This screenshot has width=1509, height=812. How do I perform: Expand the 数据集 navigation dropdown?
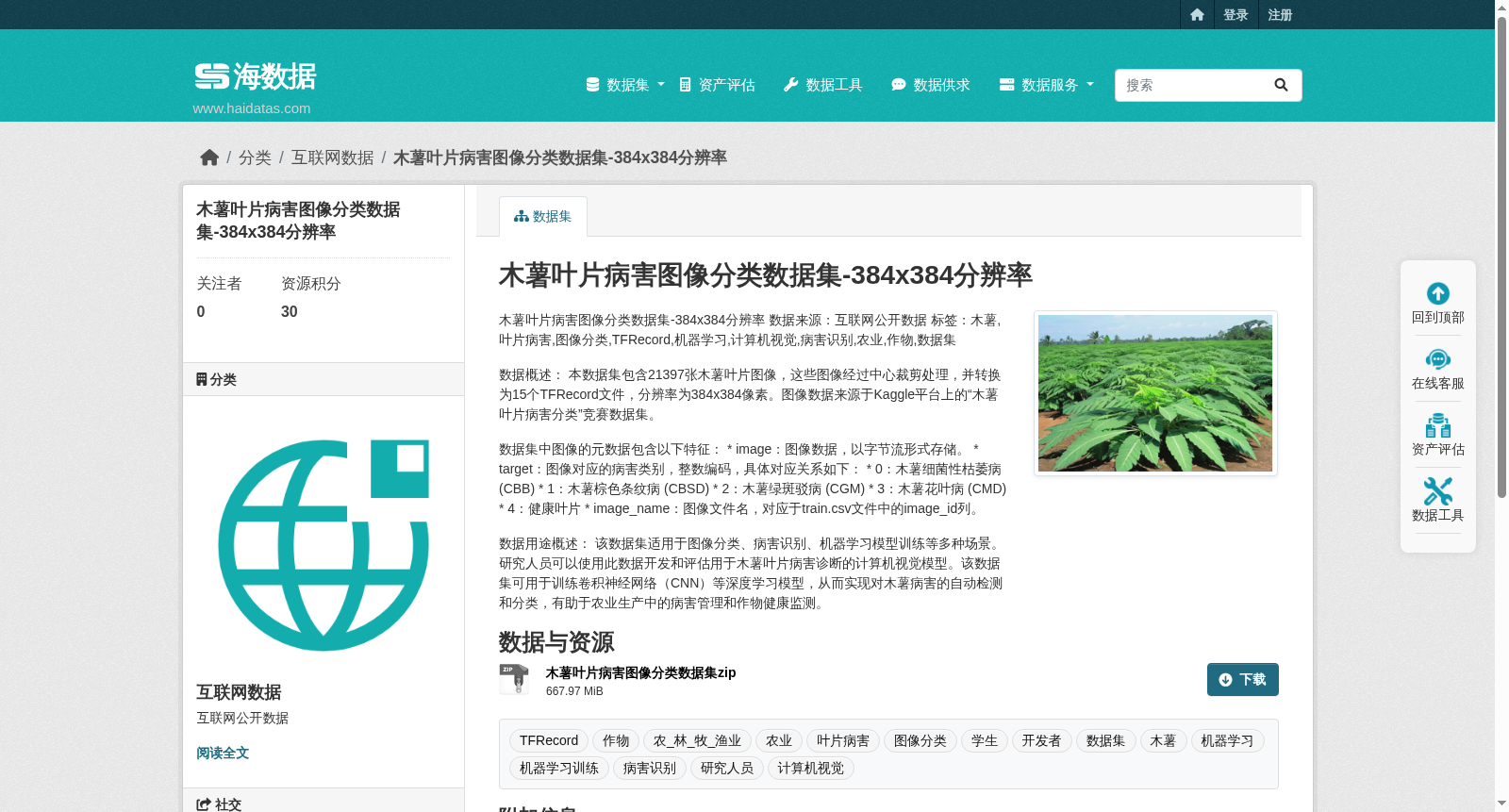[x=625, y=85]
